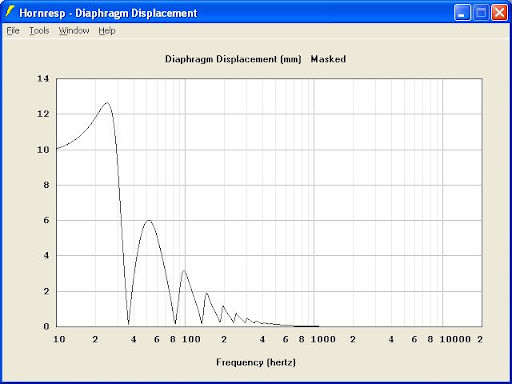Click the 14 value on vertical axis
Image resolution: width=512 pixels, height=384 pixels.
[x=43, y=79]
